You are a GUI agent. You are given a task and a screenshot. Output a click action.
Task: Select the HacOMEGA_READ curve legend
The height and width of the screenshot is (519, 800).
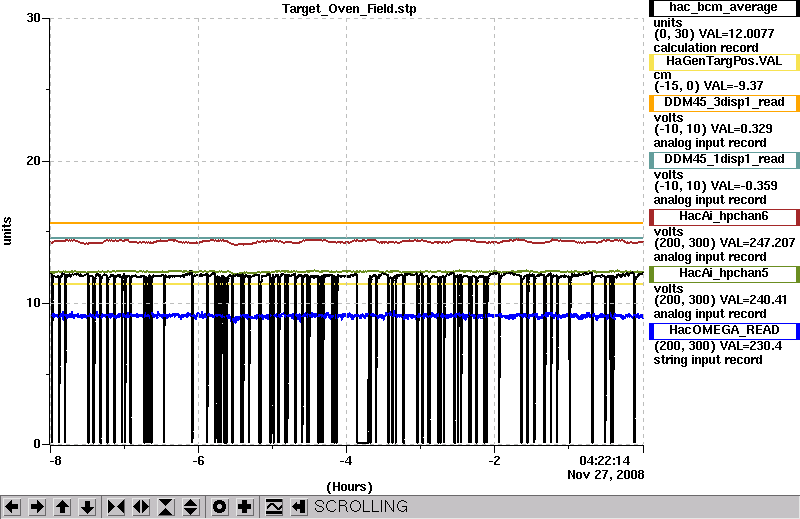[723, 331]
